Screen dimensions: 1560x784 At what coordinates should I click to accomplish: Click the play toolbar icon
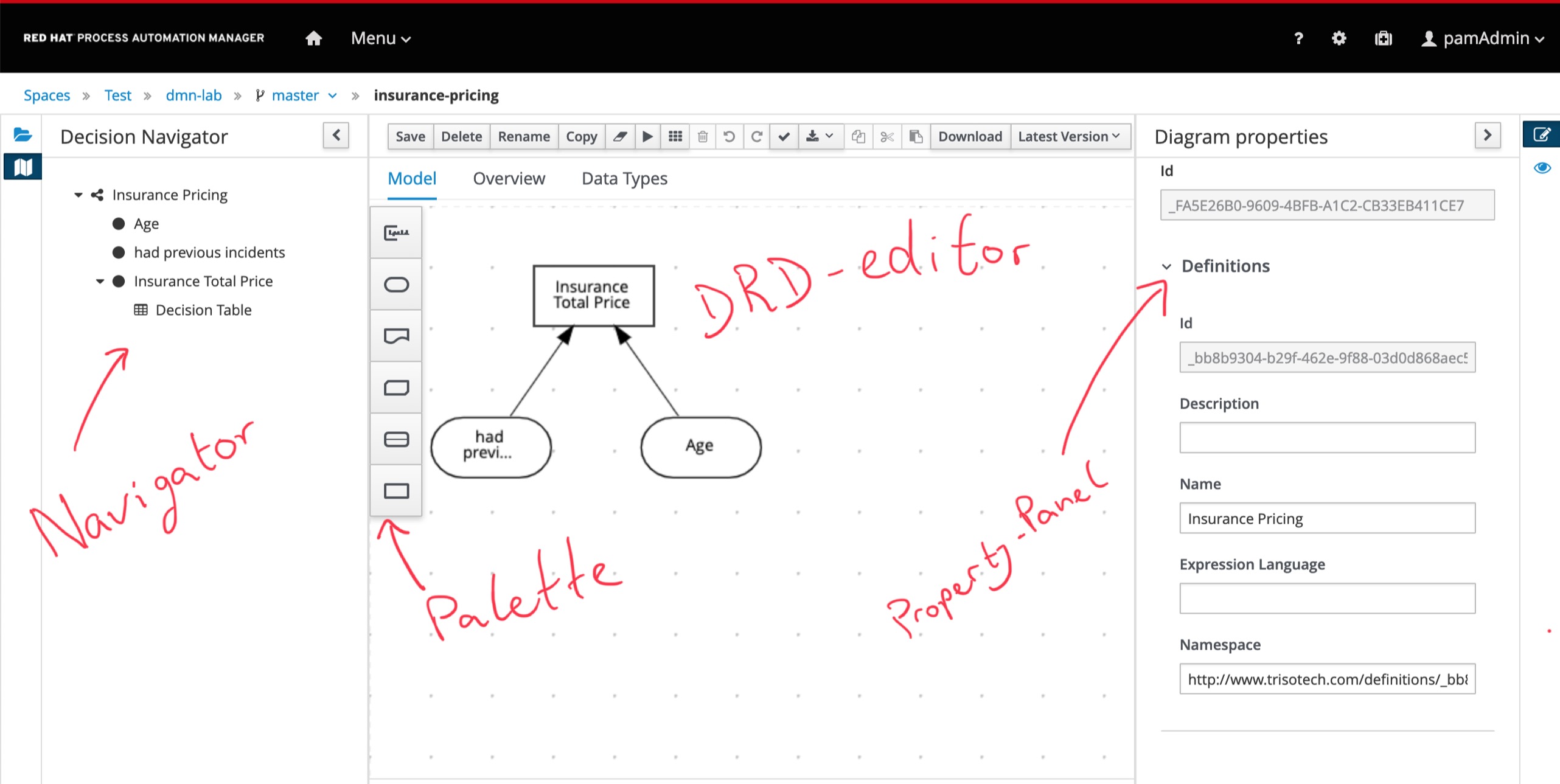648,136
